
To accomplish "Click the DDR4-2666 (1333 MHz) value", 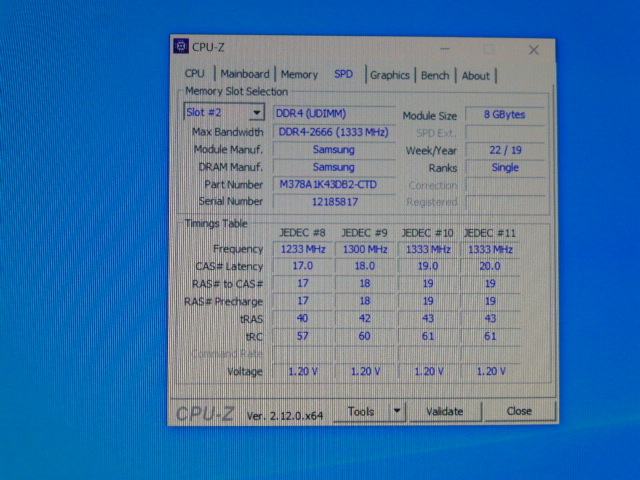I will coord(334,132).
